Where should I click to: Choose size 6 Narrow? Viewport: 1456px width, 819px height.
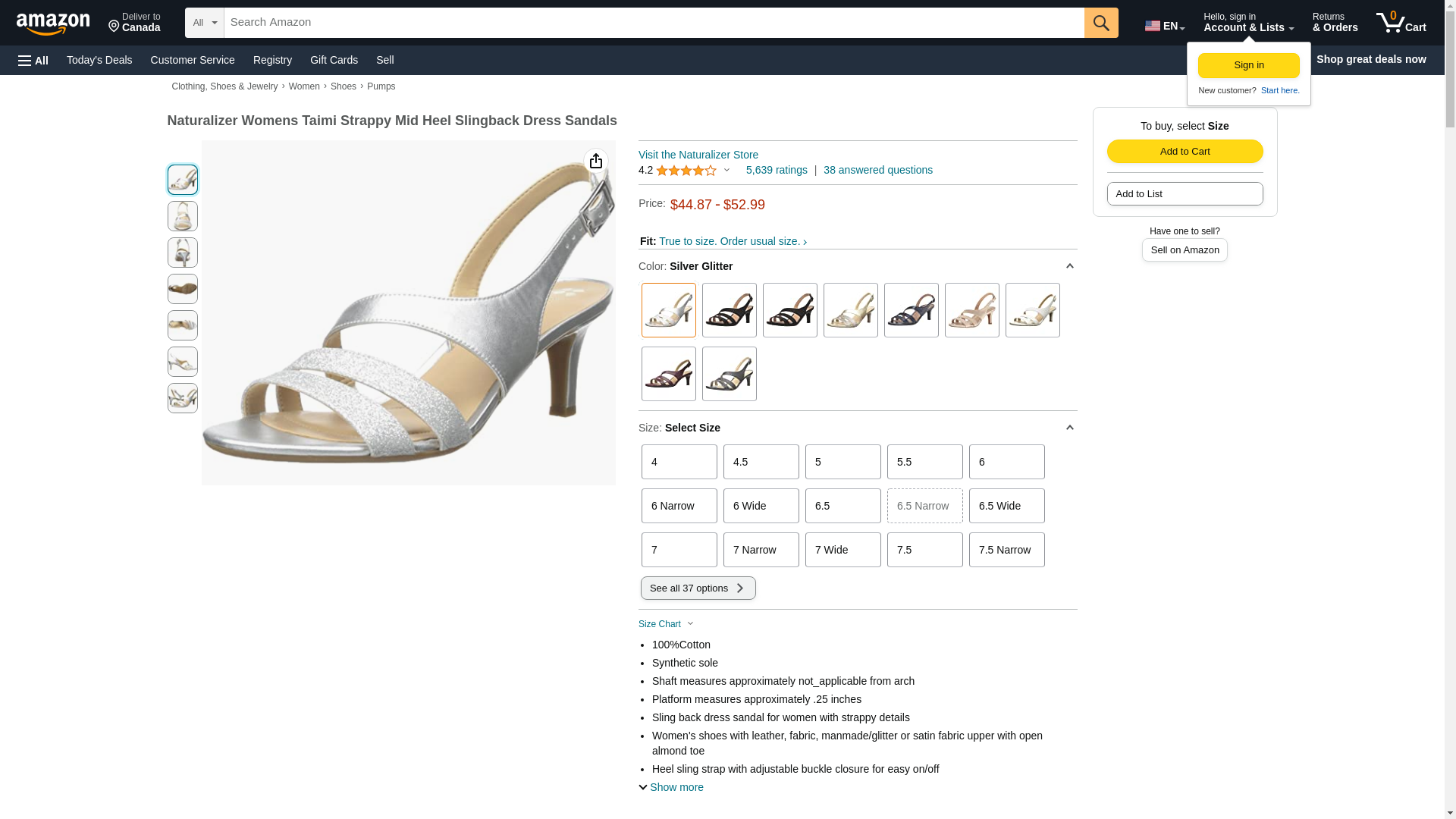click(679, 506)
